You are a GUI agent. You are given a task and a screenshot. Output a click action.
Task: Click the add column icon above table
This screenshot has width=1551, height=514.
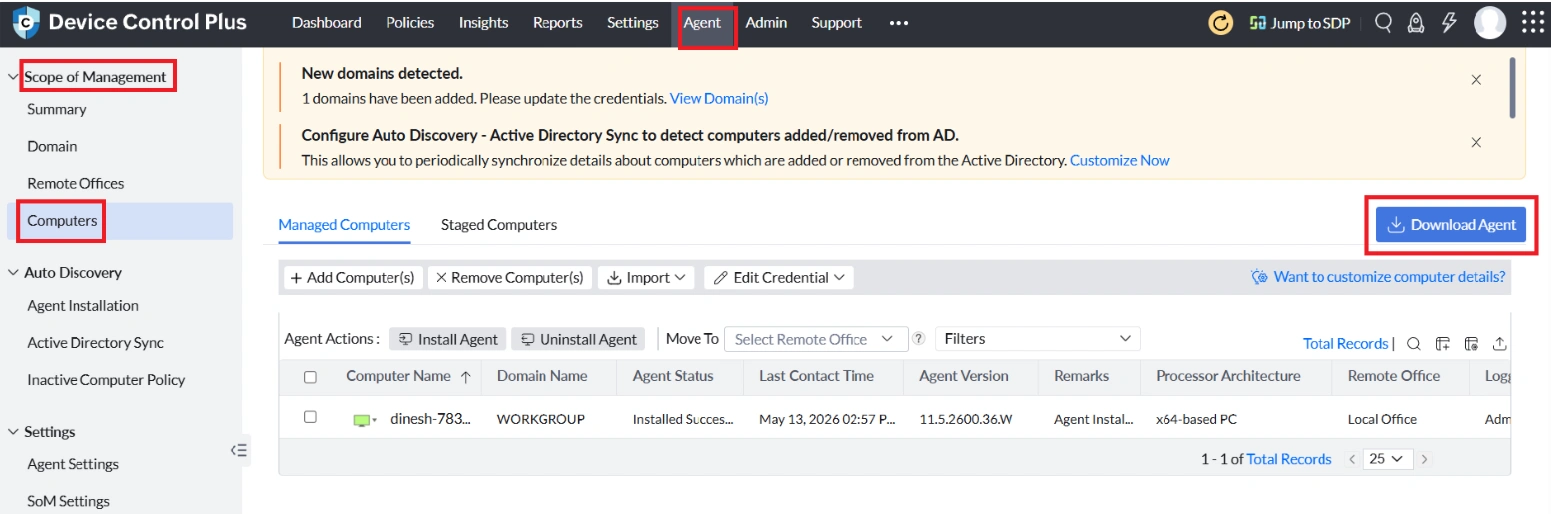(1442, 344)
